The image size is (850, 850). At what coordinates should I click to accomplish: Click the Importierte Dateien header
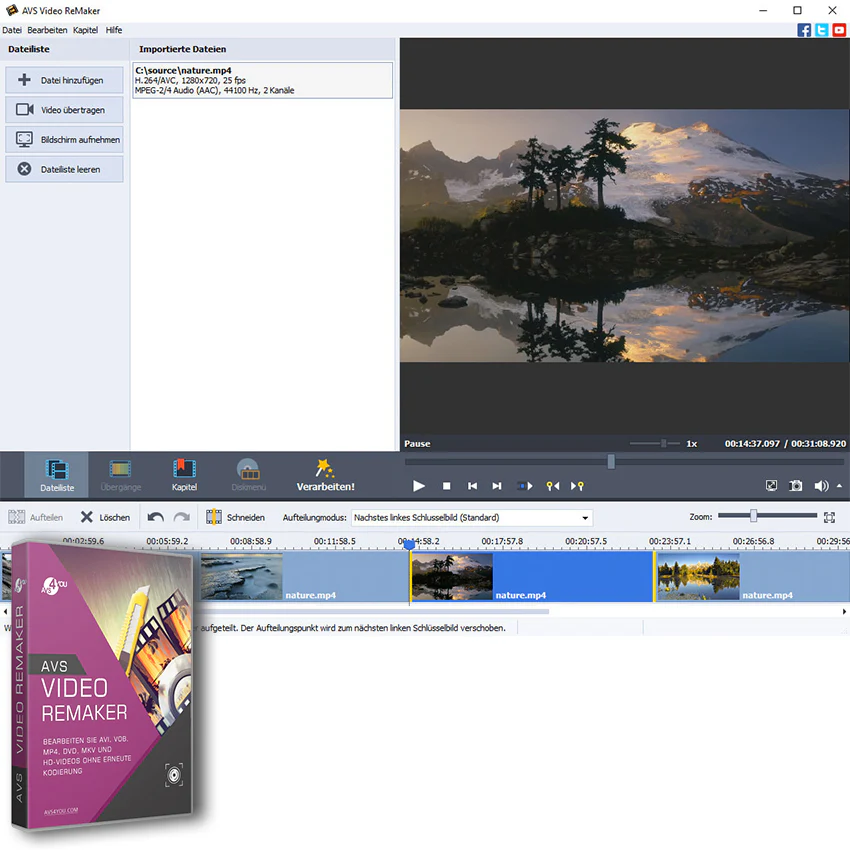pyautogui.click(x=183, y=49)
